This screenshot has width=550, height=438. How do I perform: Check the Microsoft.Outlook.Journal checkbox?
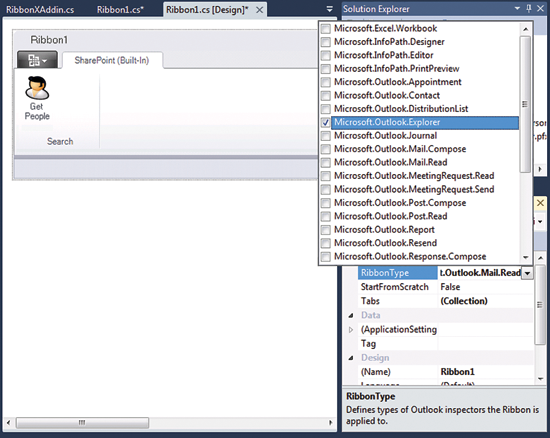click(326, 135)
